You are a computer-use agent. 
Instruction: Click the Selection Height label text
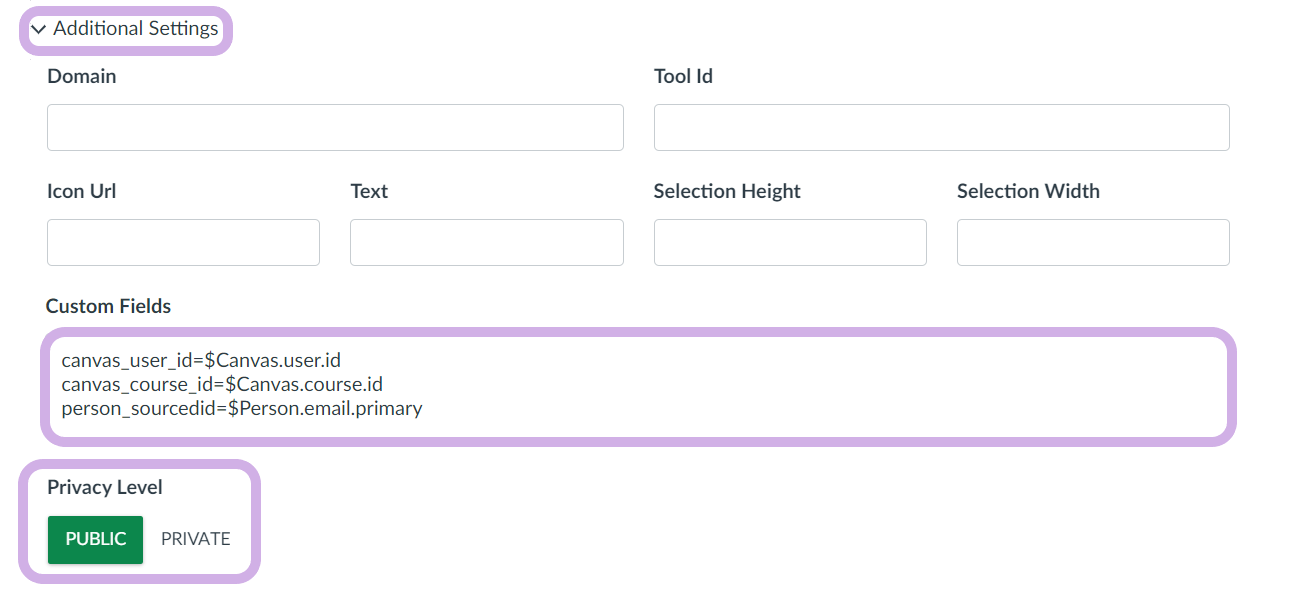(727, 191)
